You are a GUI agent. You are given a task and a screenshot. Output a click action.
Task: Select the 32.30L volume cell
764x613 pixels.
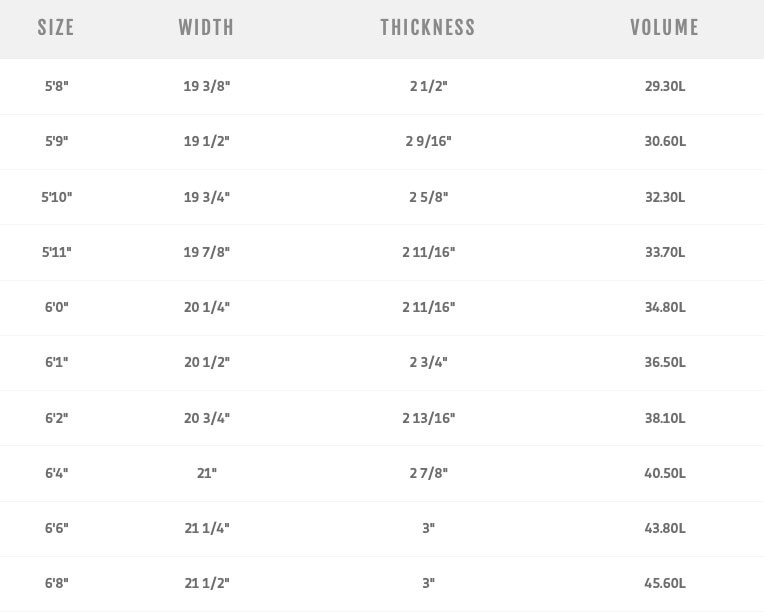click(x=665, y=197)
